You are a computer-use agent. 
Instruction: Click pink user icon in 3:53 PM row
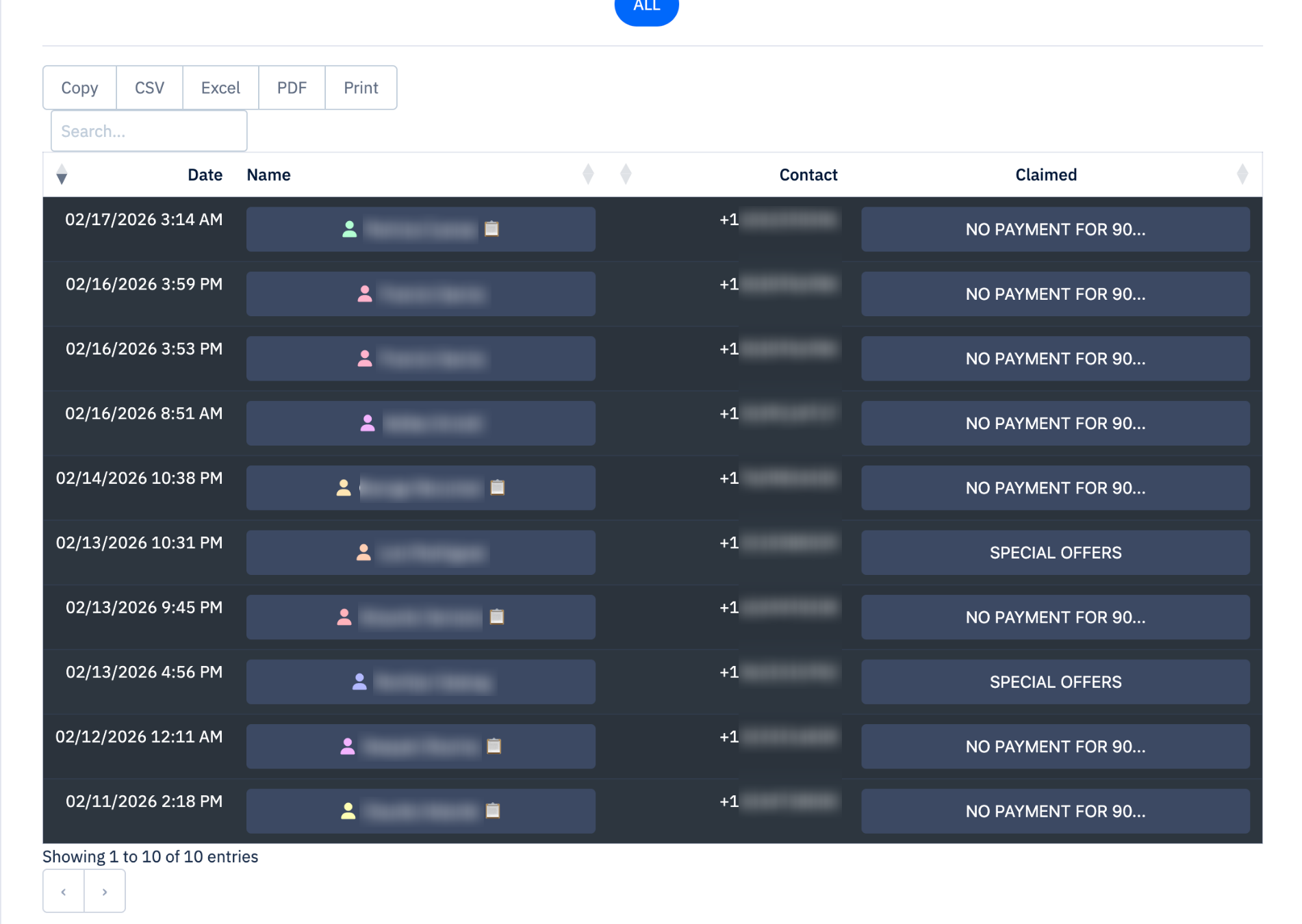(365, 358)
